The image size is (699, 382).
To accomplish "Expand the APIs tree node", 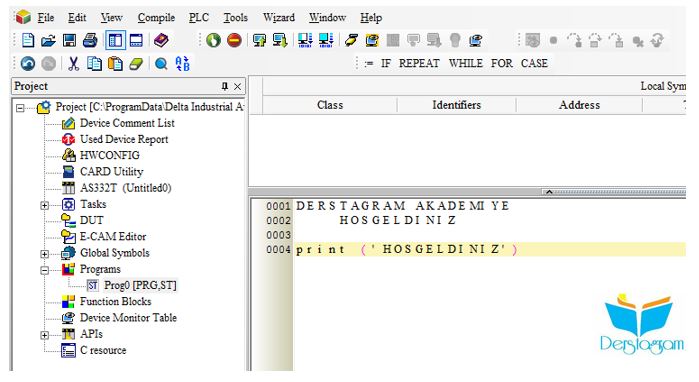I will pyautogui.click(x=45, y=335).
